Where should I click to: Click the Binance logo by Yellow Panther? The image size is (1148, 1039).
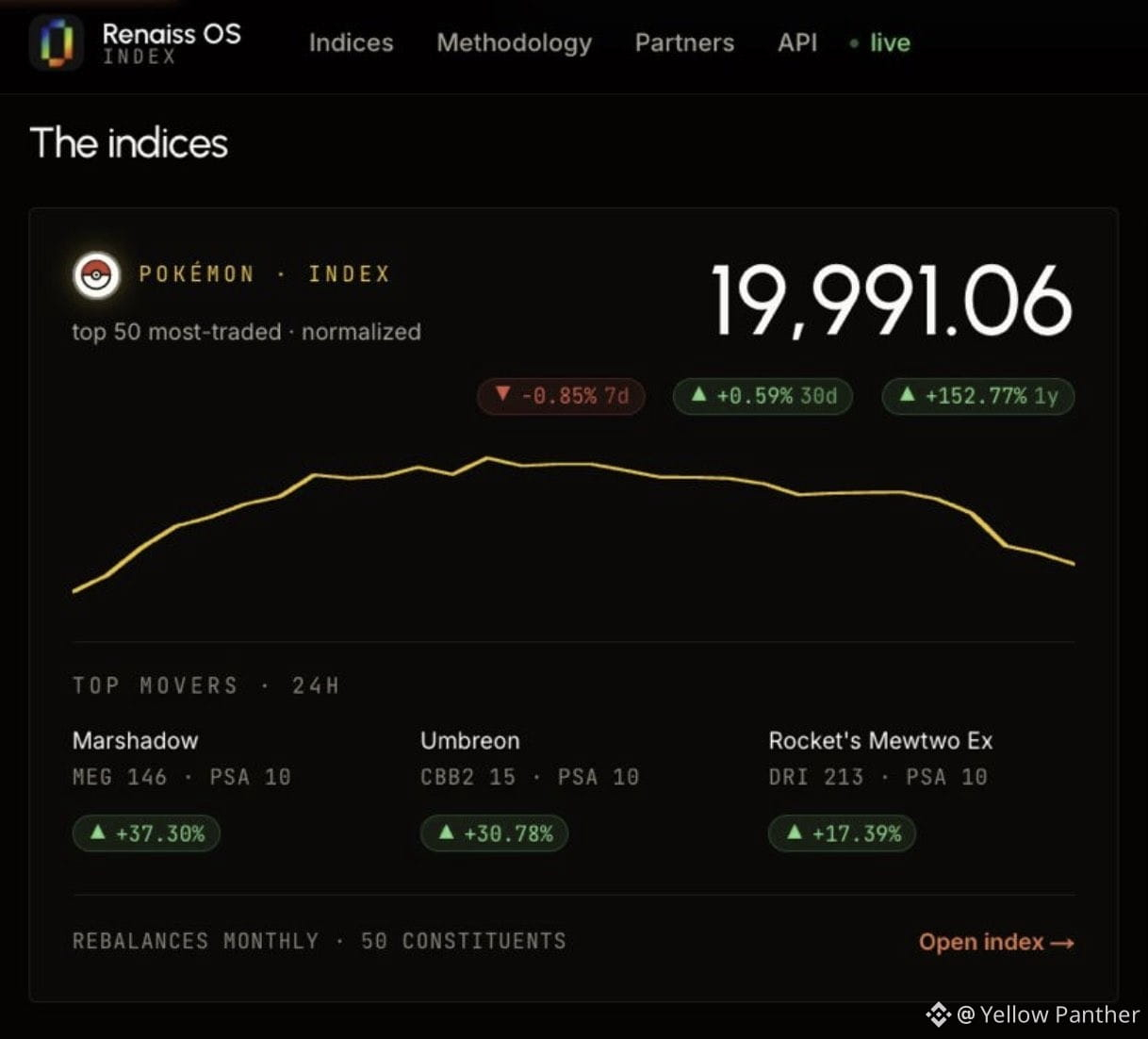pyautogui.click(x=938, y=1014)
